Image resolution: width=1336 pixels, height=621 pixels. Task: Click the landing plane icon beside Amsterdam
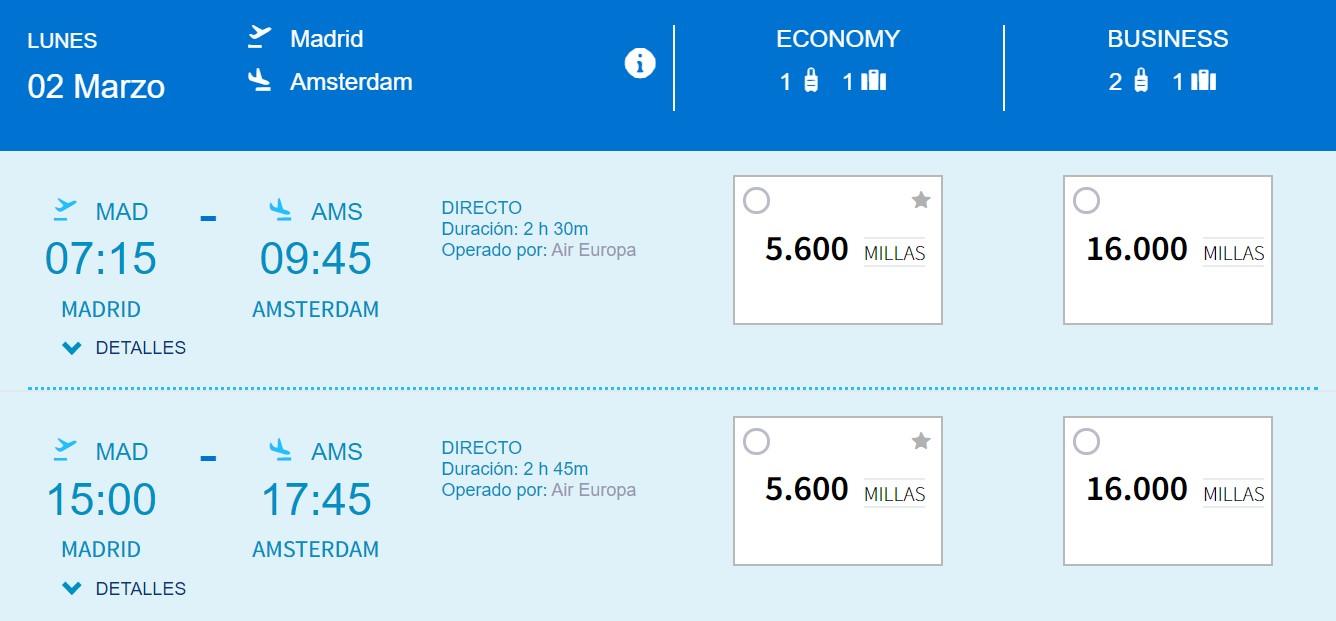[x=260, y=80]
